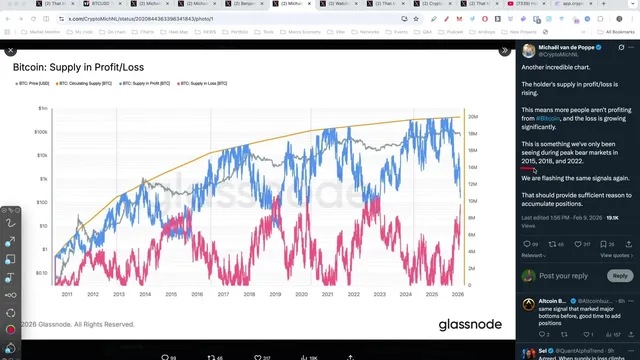Like the Altcoin B... reply
The height and width of the screenshot is (360, 640).
pos(586,334)
